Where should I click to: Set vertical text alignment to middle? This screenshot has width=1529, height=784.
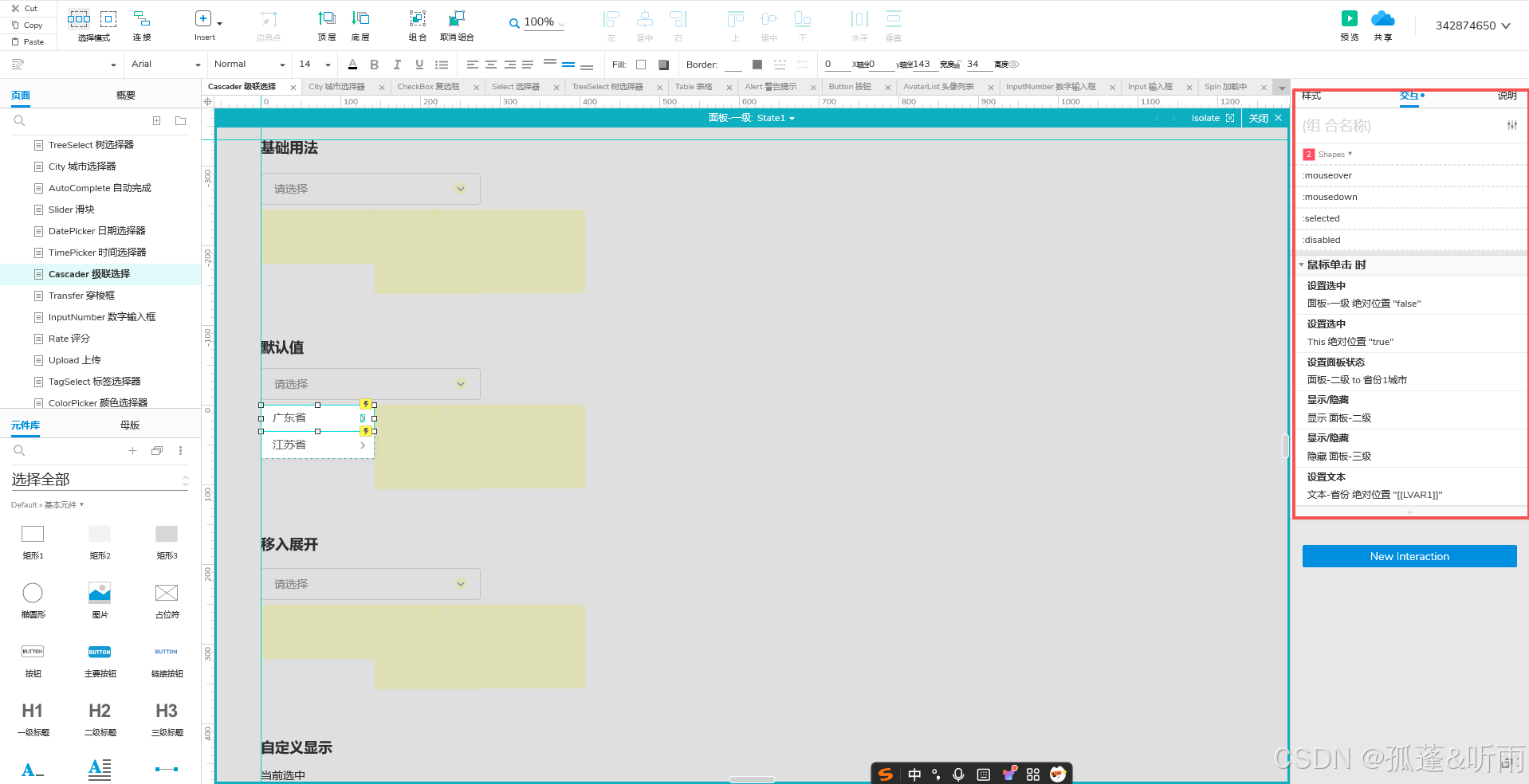pyautogui.click(x=568, y=65)
